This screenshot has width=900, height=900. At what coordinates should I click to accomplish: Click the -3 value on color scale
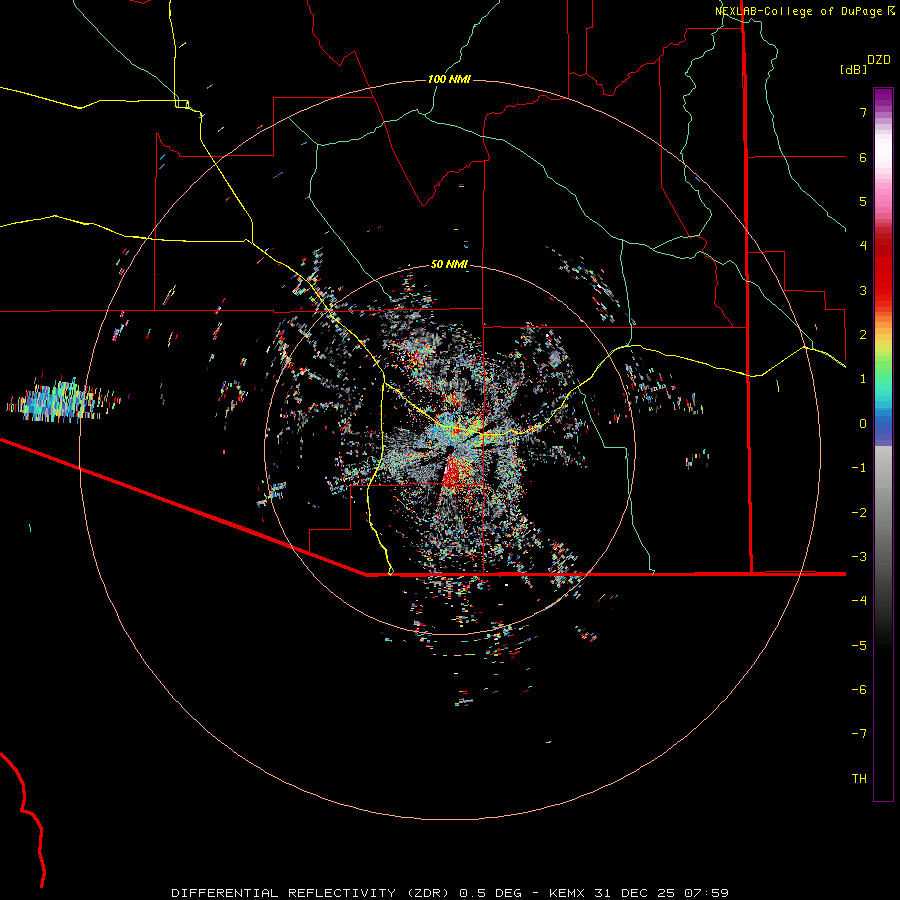[x=859, y=556]
